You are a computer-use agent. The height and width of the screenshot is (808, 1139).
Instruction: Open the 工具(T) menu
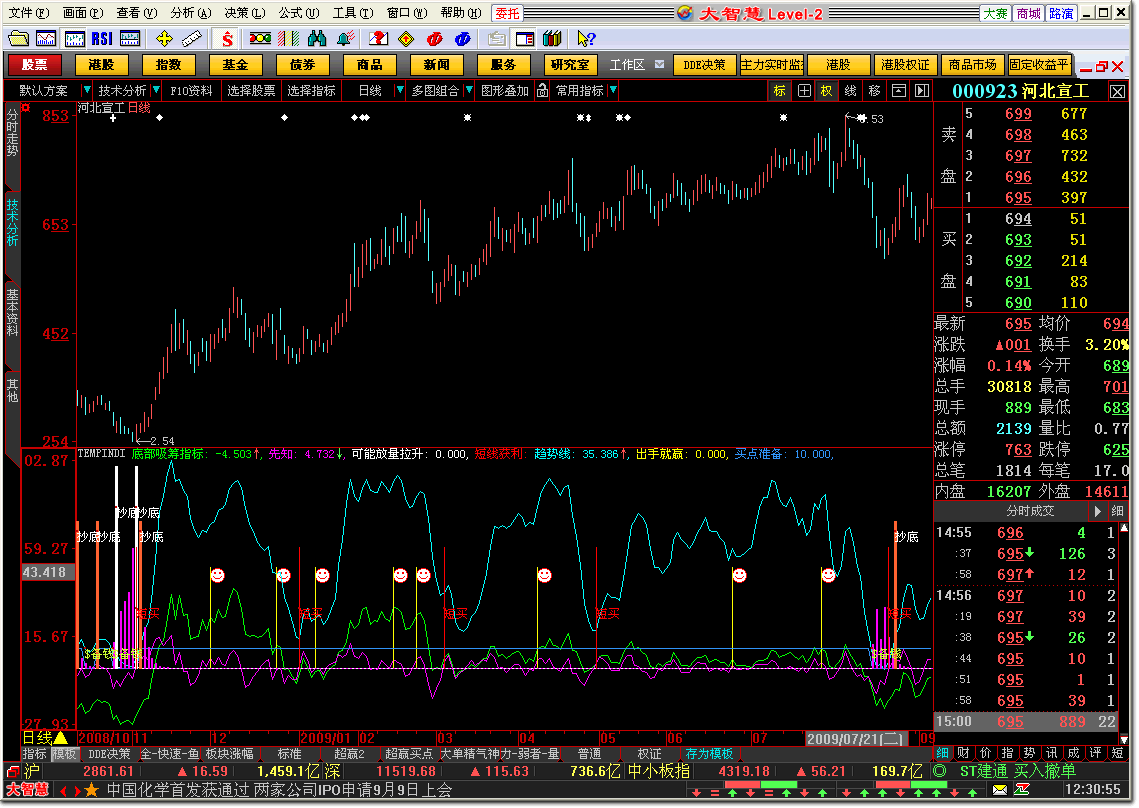[353, 12]
